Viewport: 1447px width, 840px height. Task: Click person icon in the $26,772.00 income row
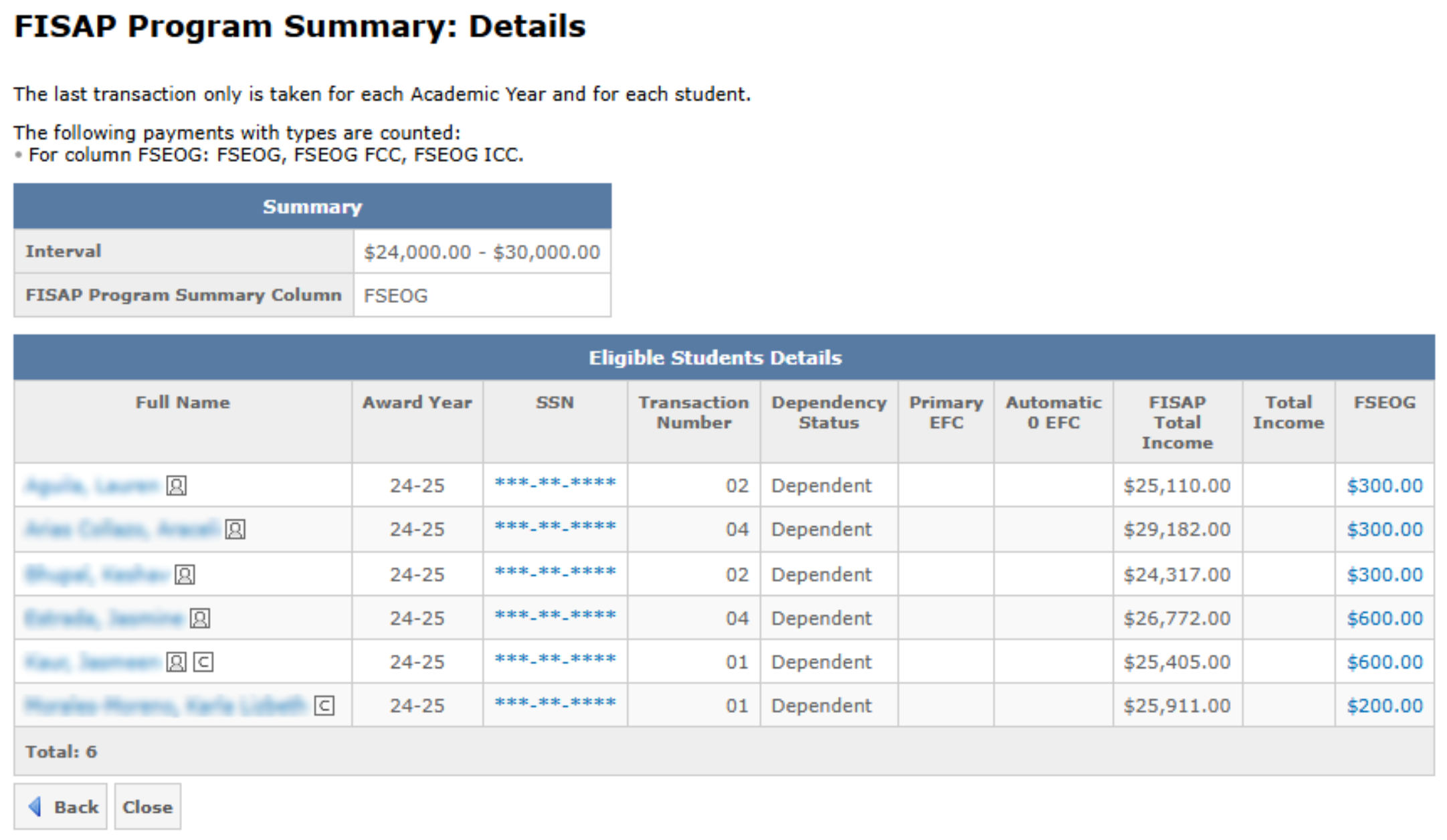pos(200,619)
